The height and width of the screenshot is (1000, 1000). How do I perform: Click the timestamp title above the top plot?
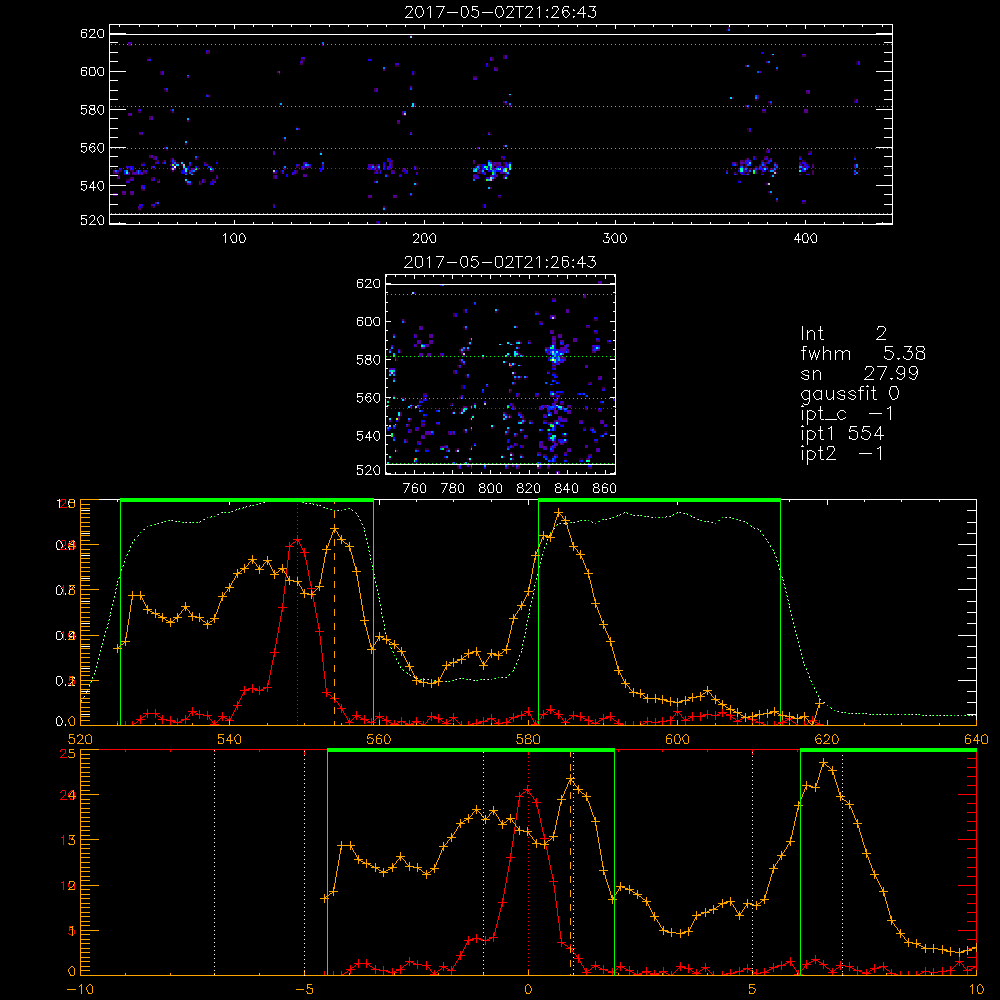pyautogui.click(x=501, y=12)
